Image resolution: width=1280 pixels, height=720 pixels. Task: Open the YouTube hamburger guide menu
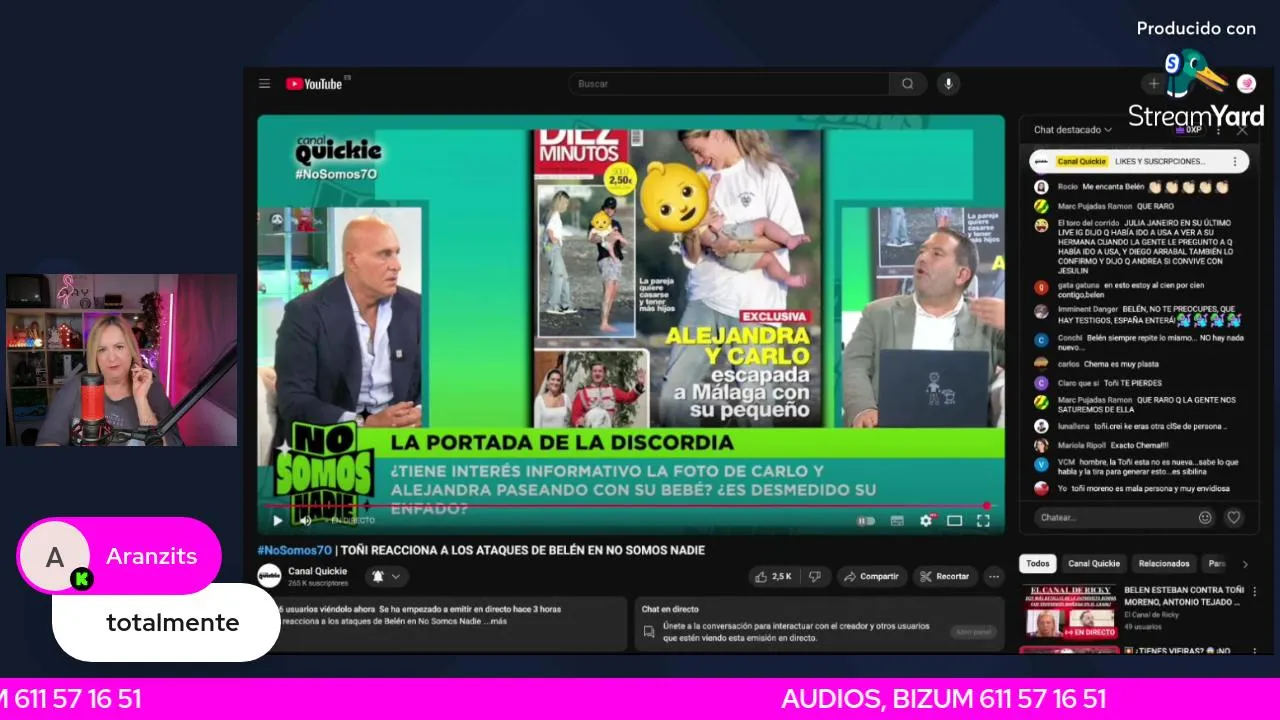(x=264, y=84)
